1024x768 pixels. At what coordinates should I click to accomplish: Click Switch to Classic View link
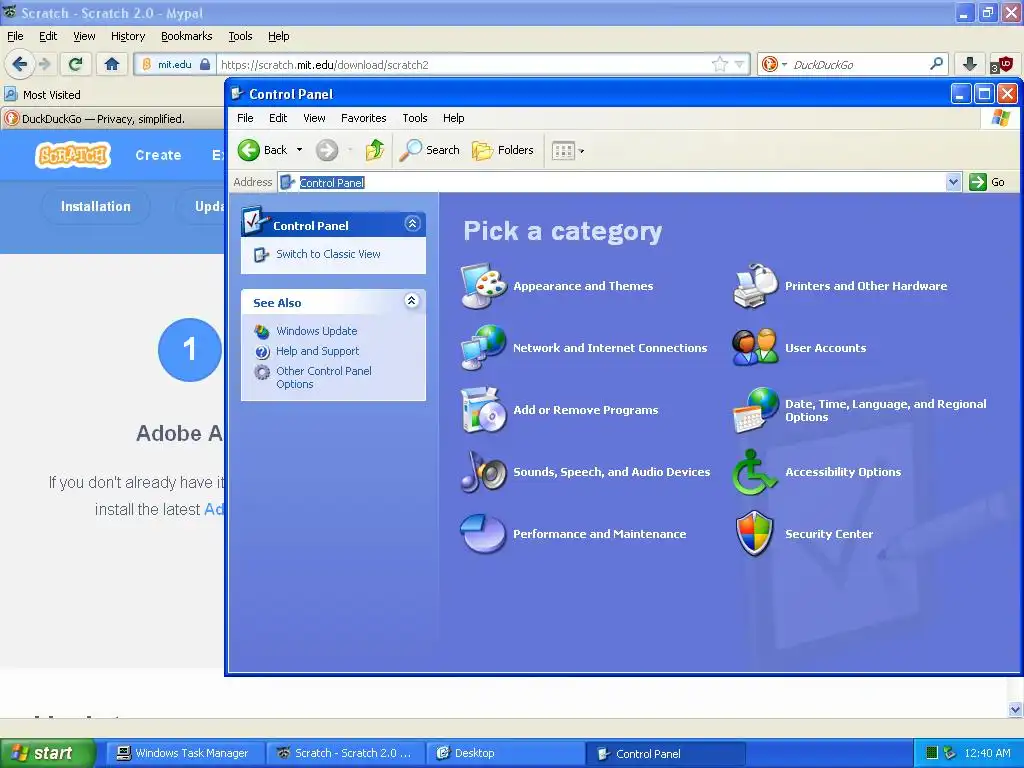[x=328, y=254]
